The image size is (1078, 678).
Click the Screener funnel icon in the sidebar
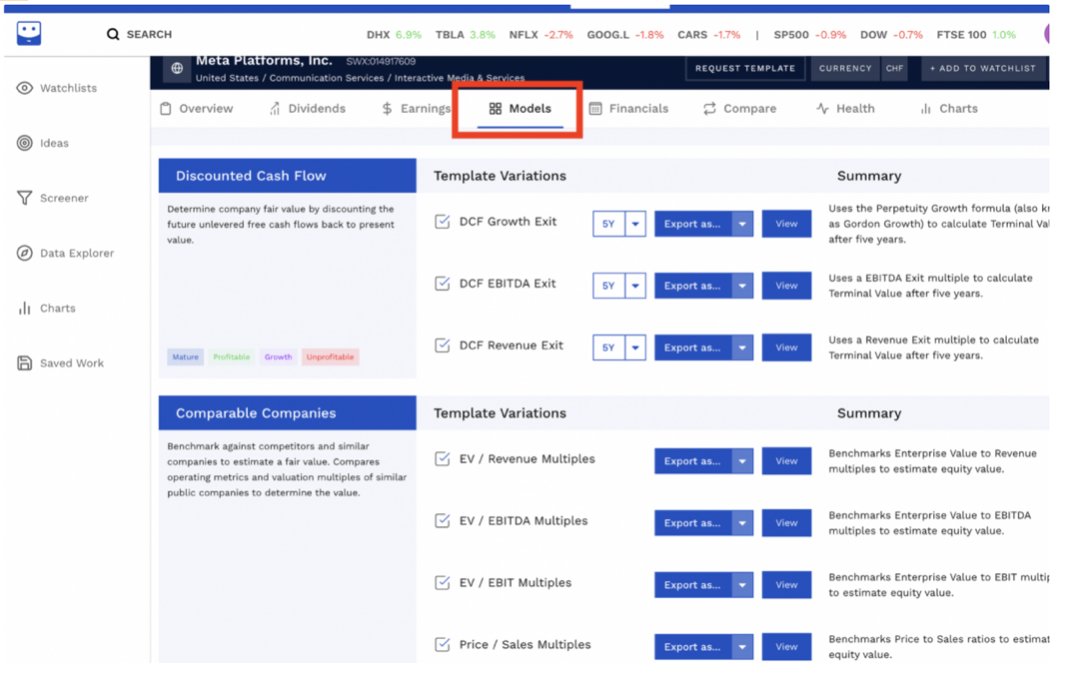click(x=25, y=198)
